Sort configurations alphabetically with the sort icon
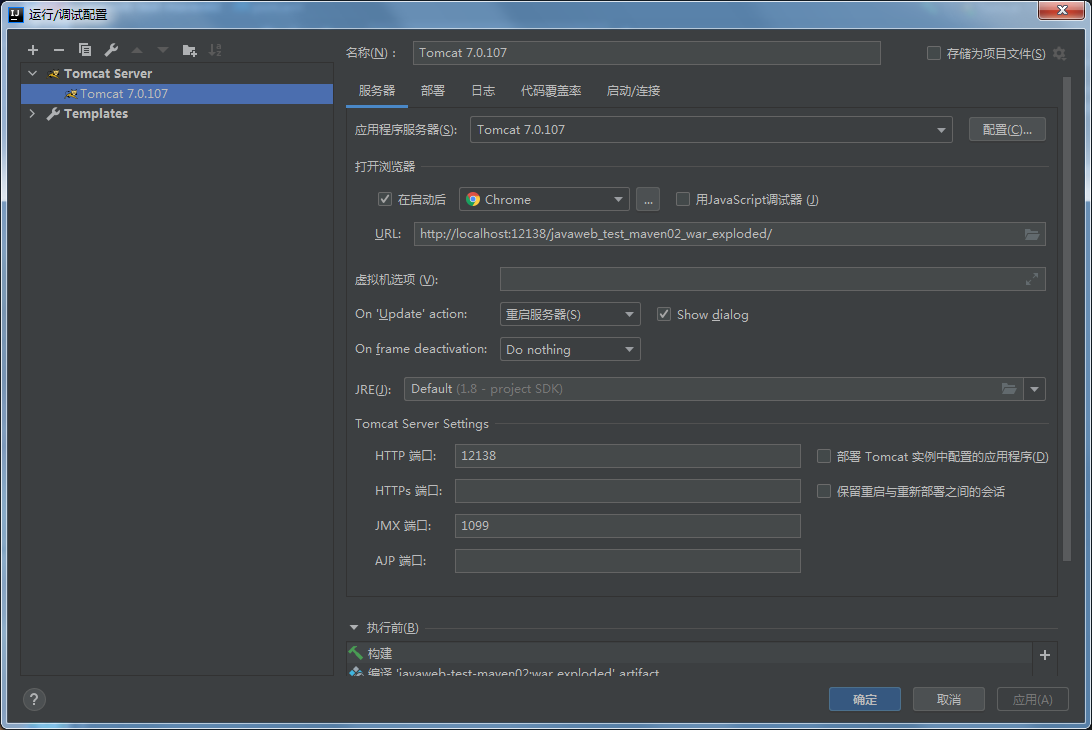Viewport: 1092px width, 730px height. (215, 50)
